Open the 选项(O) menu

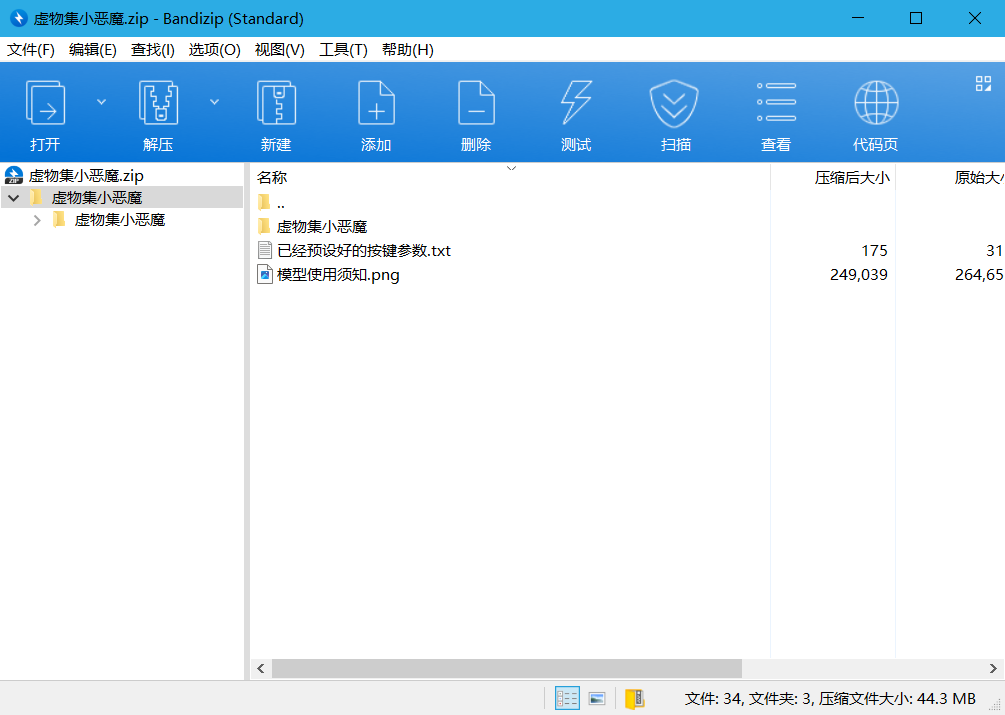(215, 50)
